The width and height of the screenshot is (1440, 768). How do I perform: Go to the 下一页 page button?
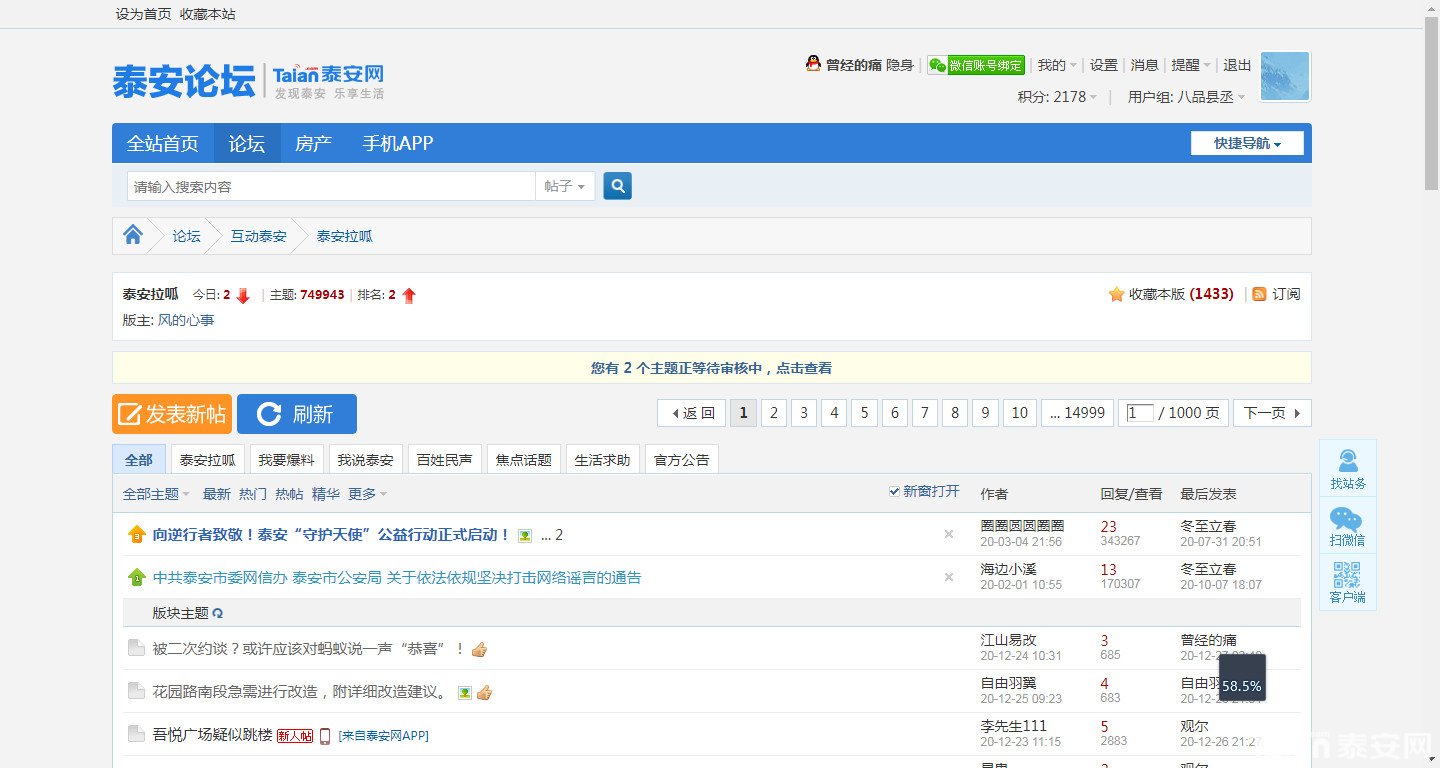pyautogui.click(x=1272, y=413)
